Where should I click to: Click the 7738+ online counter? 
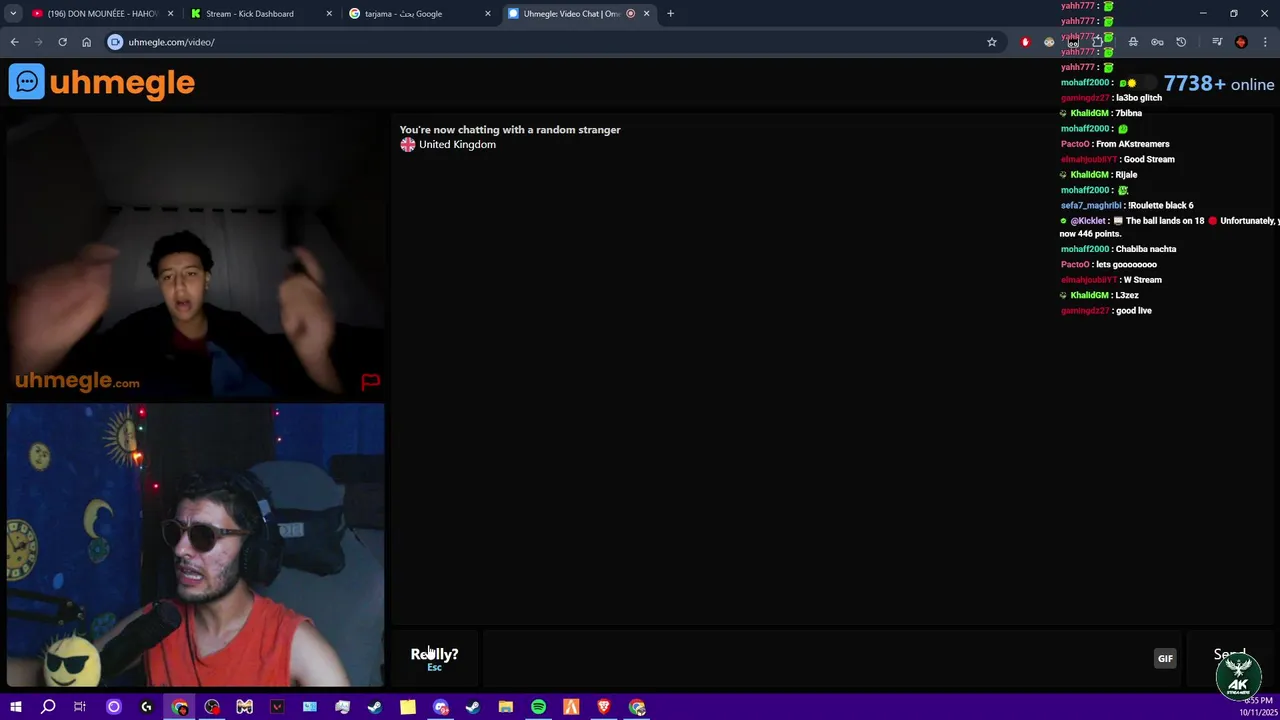(1219, 84)
